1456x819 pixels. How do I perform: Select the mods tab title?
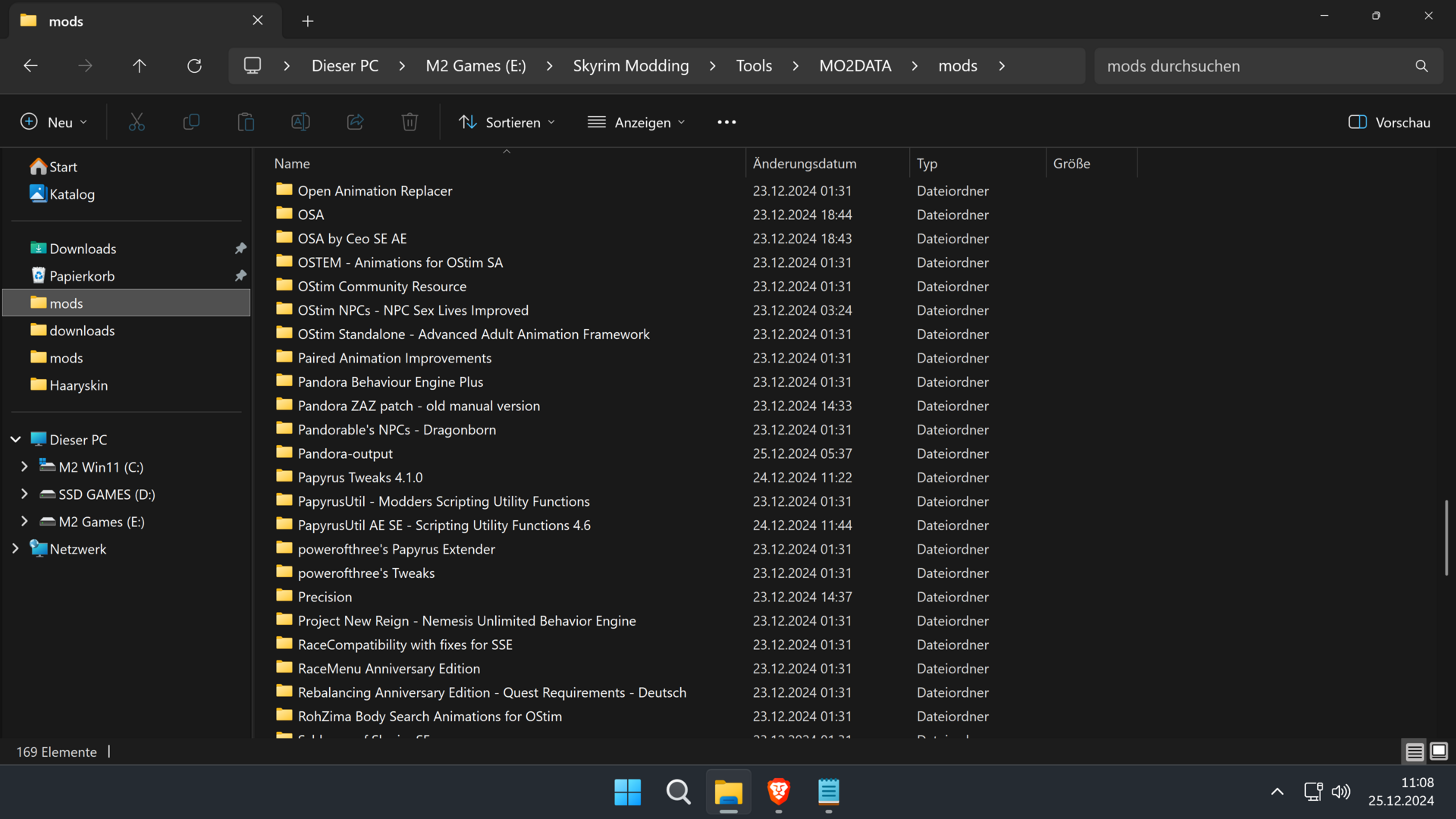[x=66, y=21]
